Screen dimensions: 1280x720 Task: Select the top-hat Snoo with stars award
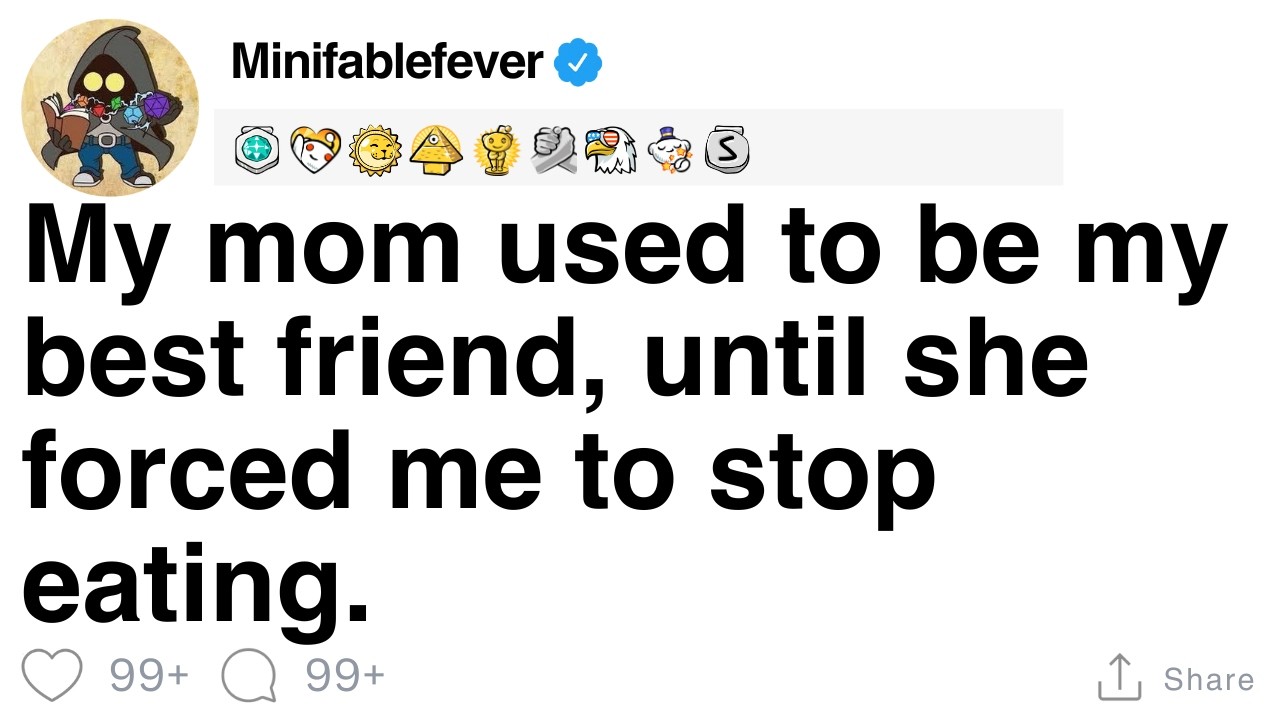pos(670,150)
